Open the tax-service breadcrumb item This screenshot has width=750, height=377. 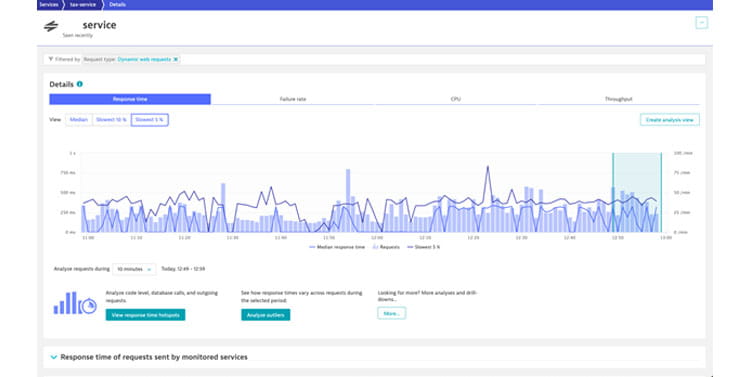coord(82,4)
